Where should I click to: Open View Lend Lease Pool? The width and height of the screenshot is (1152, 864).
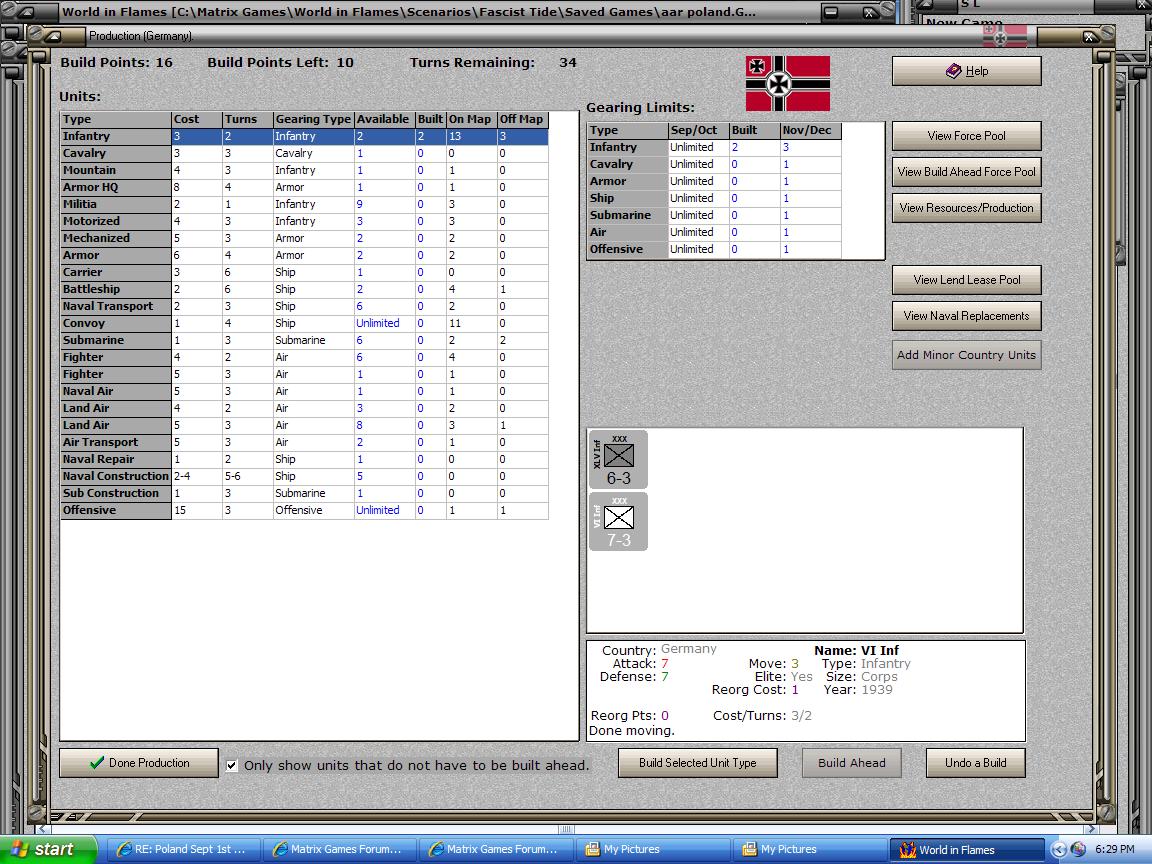[966, 280]
